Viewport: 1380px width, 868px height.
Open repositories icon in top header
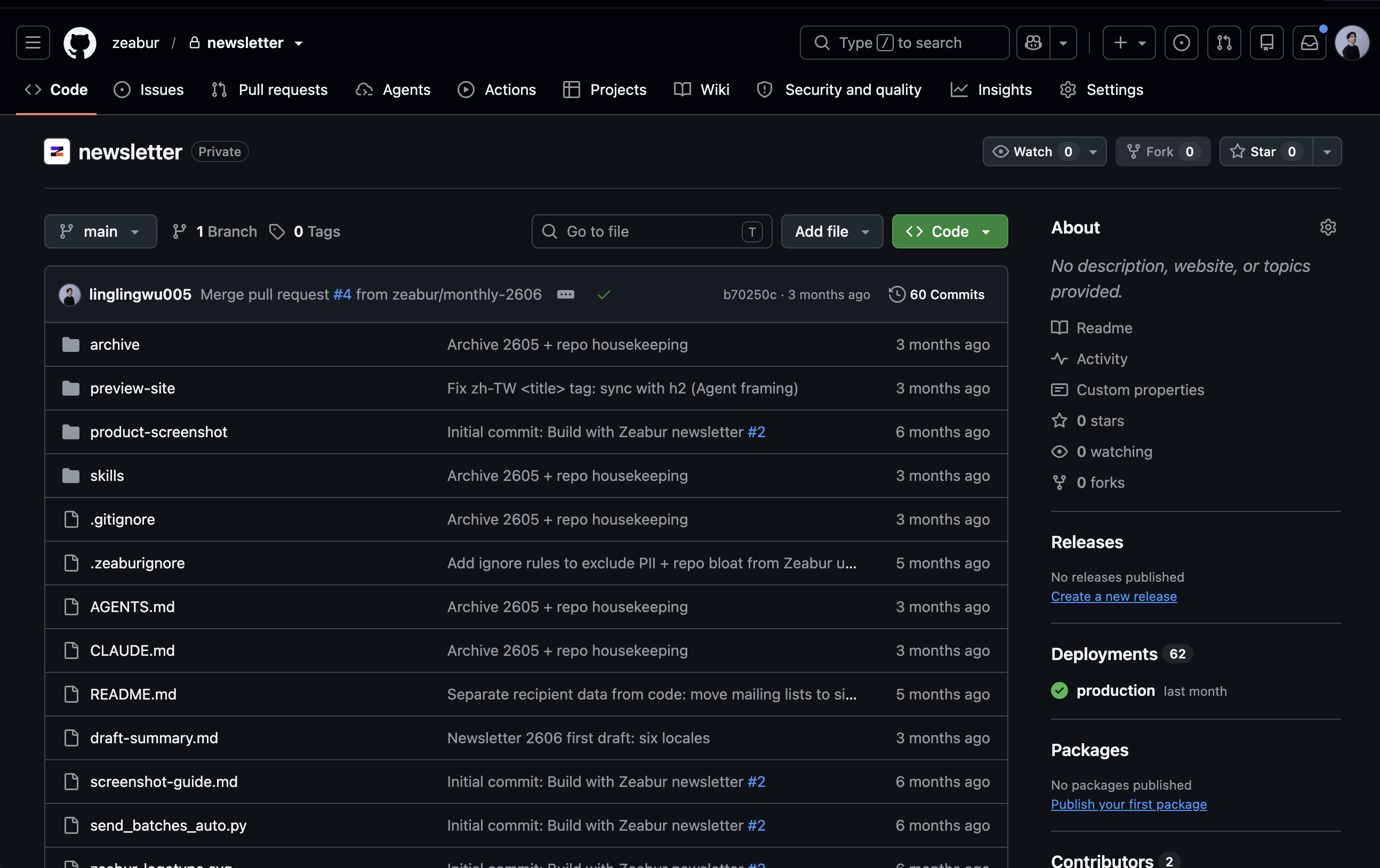click(1266, 43)
